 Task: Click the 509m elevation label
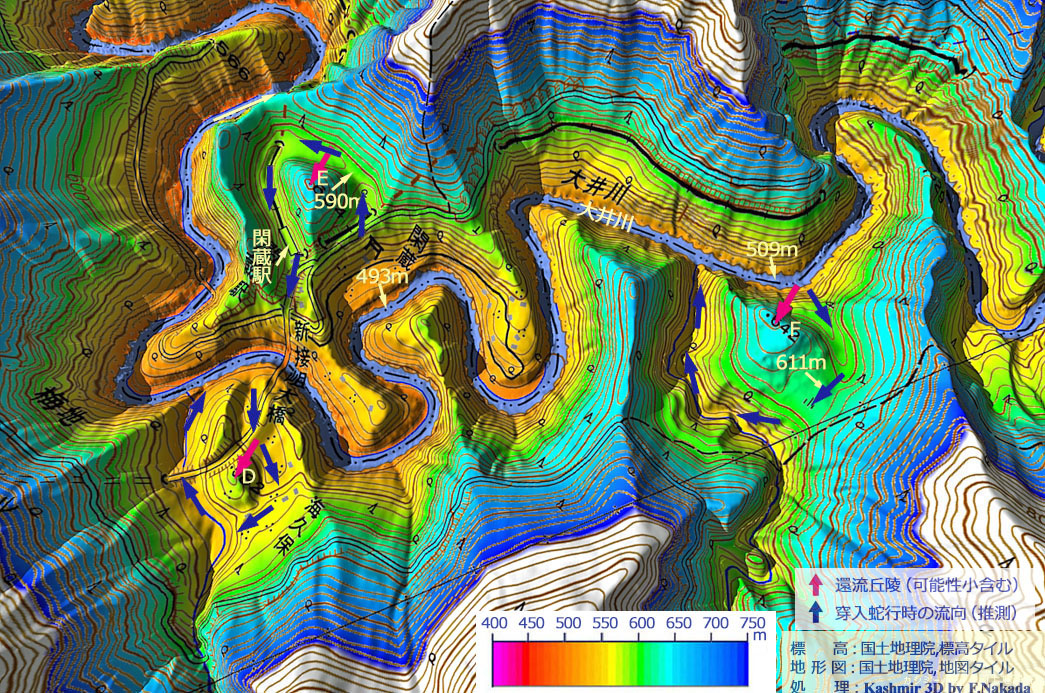pyautogui.click(x=771, y=247)
